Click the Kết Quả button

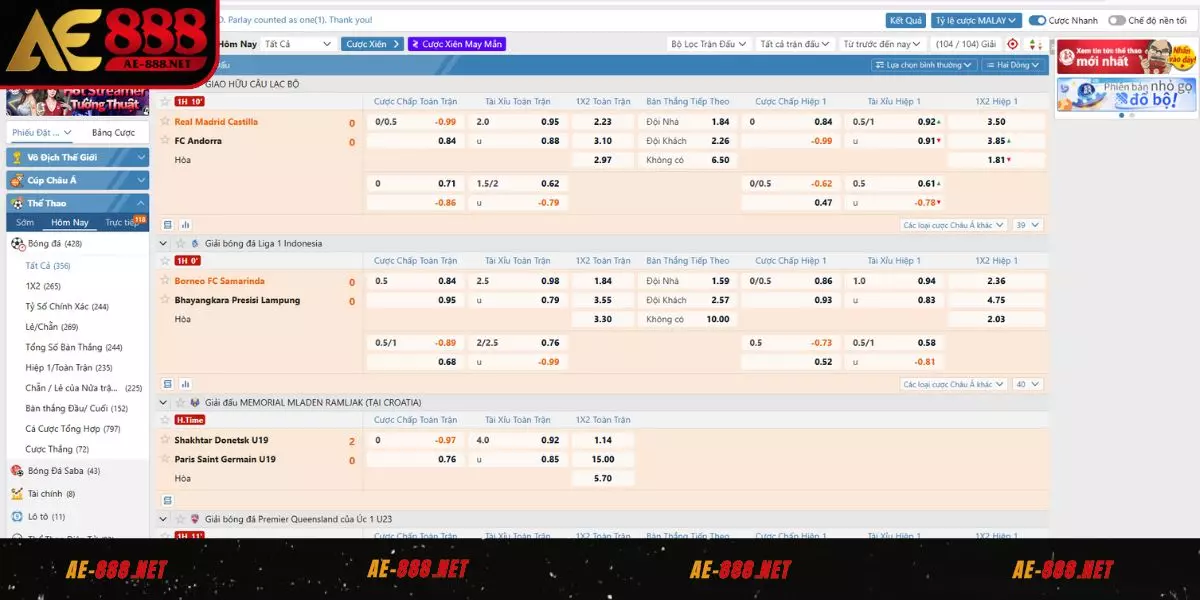pos(906,20)
